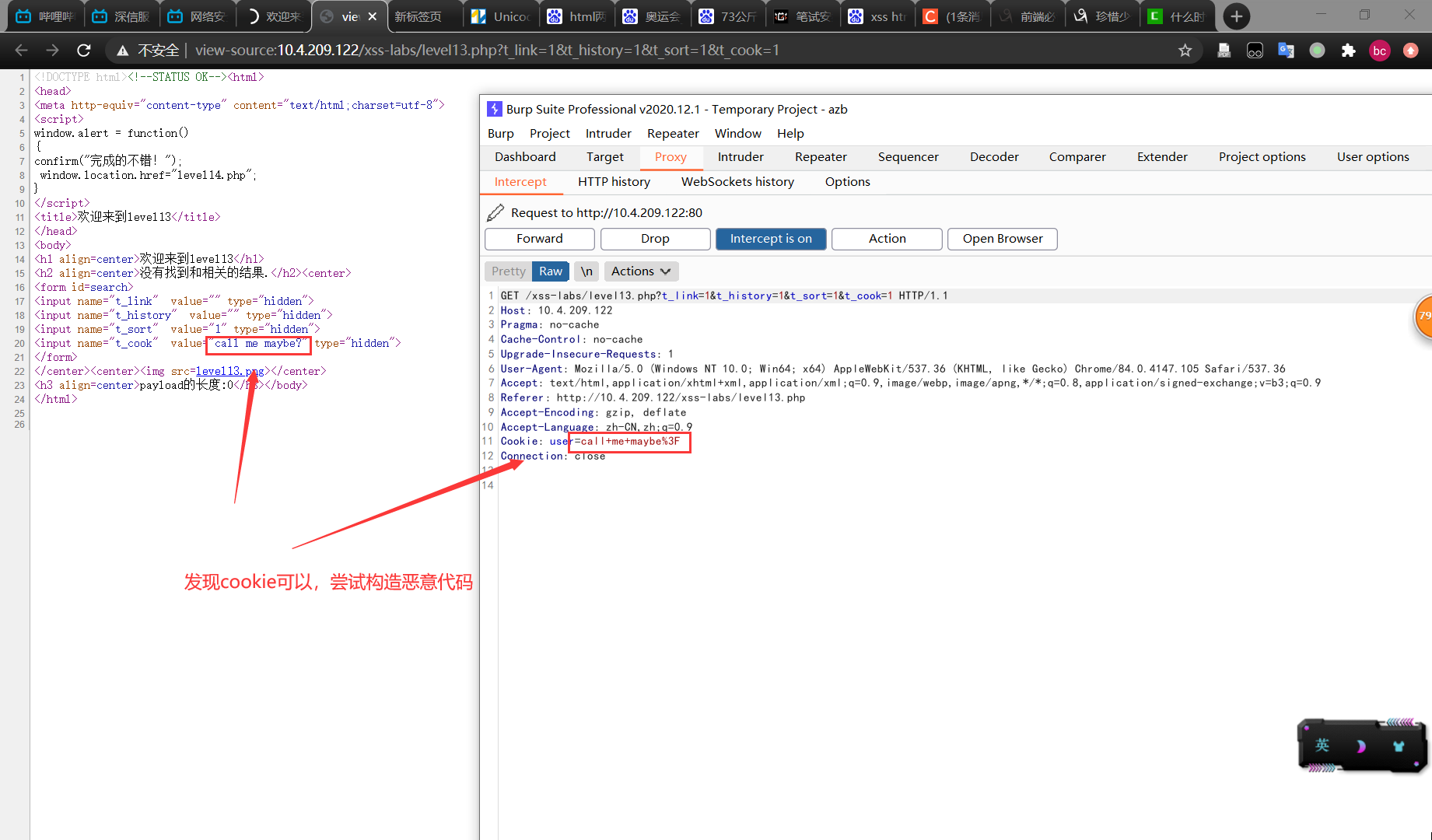Select the Proxy tab
The image size is (1432, 840).
(670, 157)
